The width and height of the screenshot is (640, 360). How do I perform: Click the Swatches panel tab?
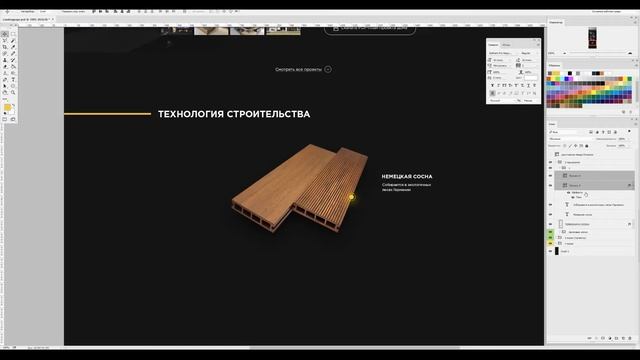(555, 65)
